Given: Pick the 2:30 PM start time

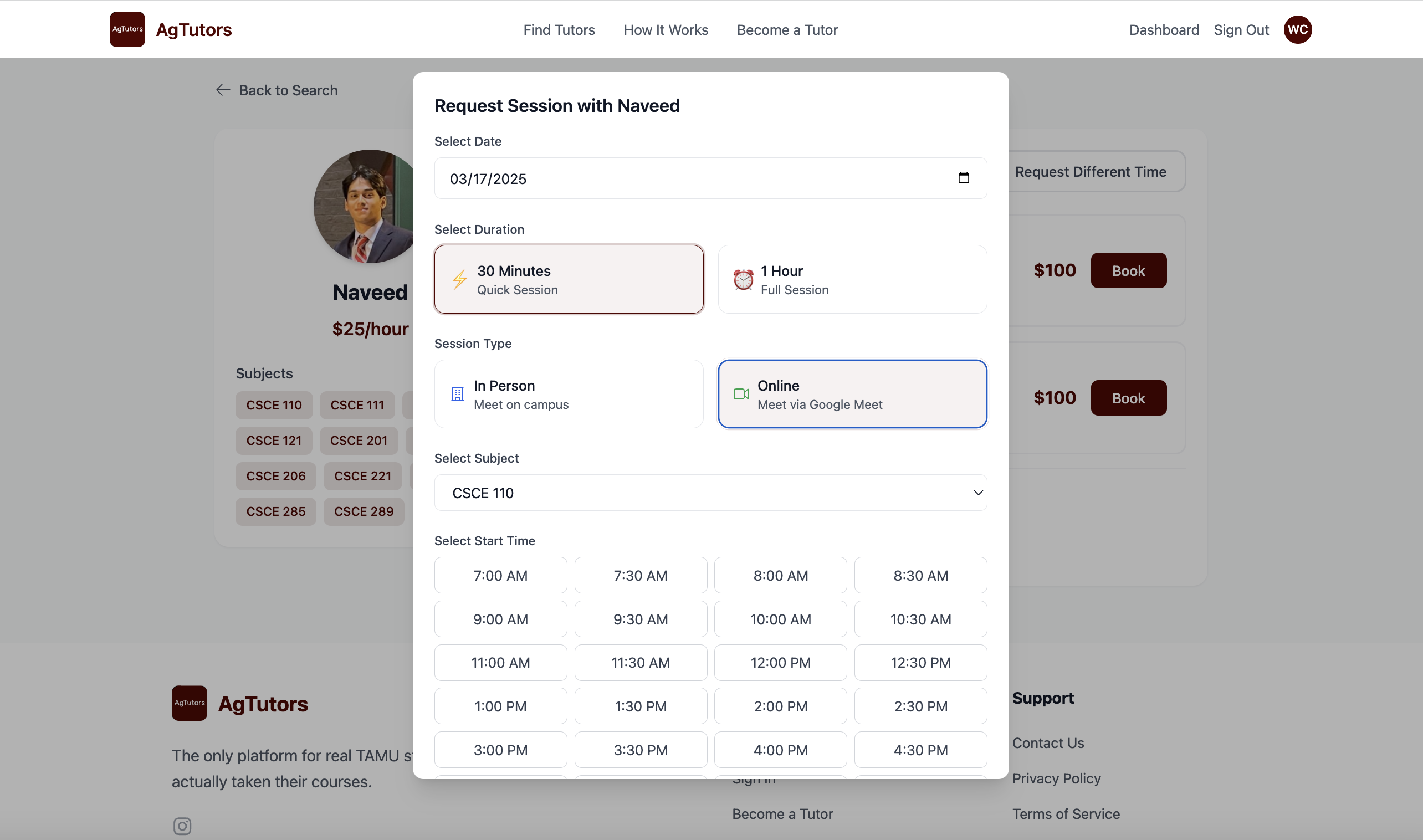Looking at the screenshot, I should 921,706.
